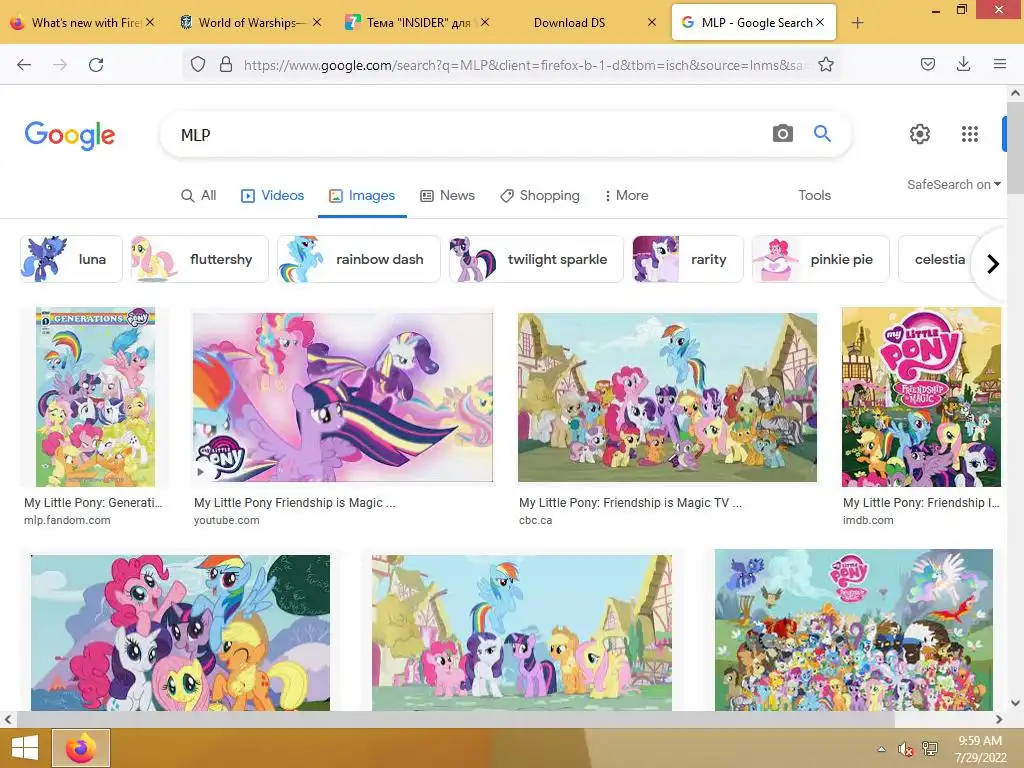Viewport: 1024px width, 768px height.
Task: Filter by the fluttershy chip
Action: pyautogui.click(x=199, y=259)
